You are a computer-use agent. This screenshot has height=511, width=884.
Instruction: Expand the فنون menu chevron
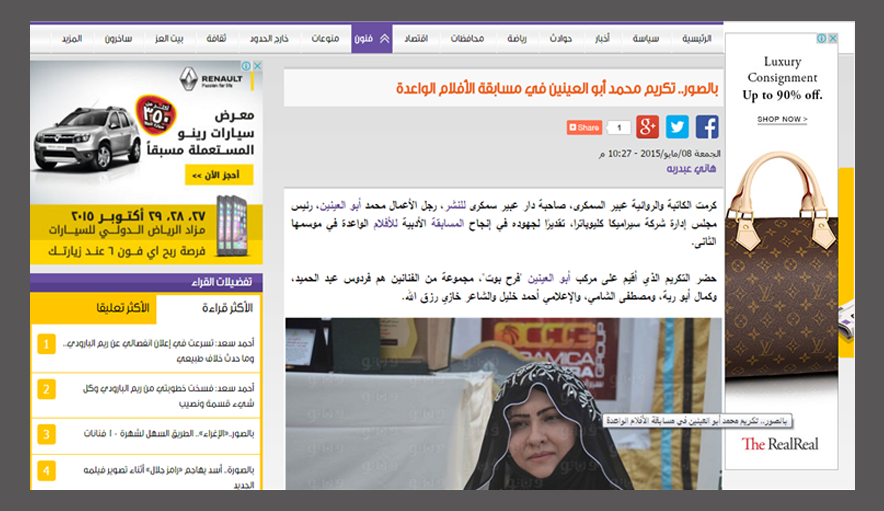coord(385,40)
